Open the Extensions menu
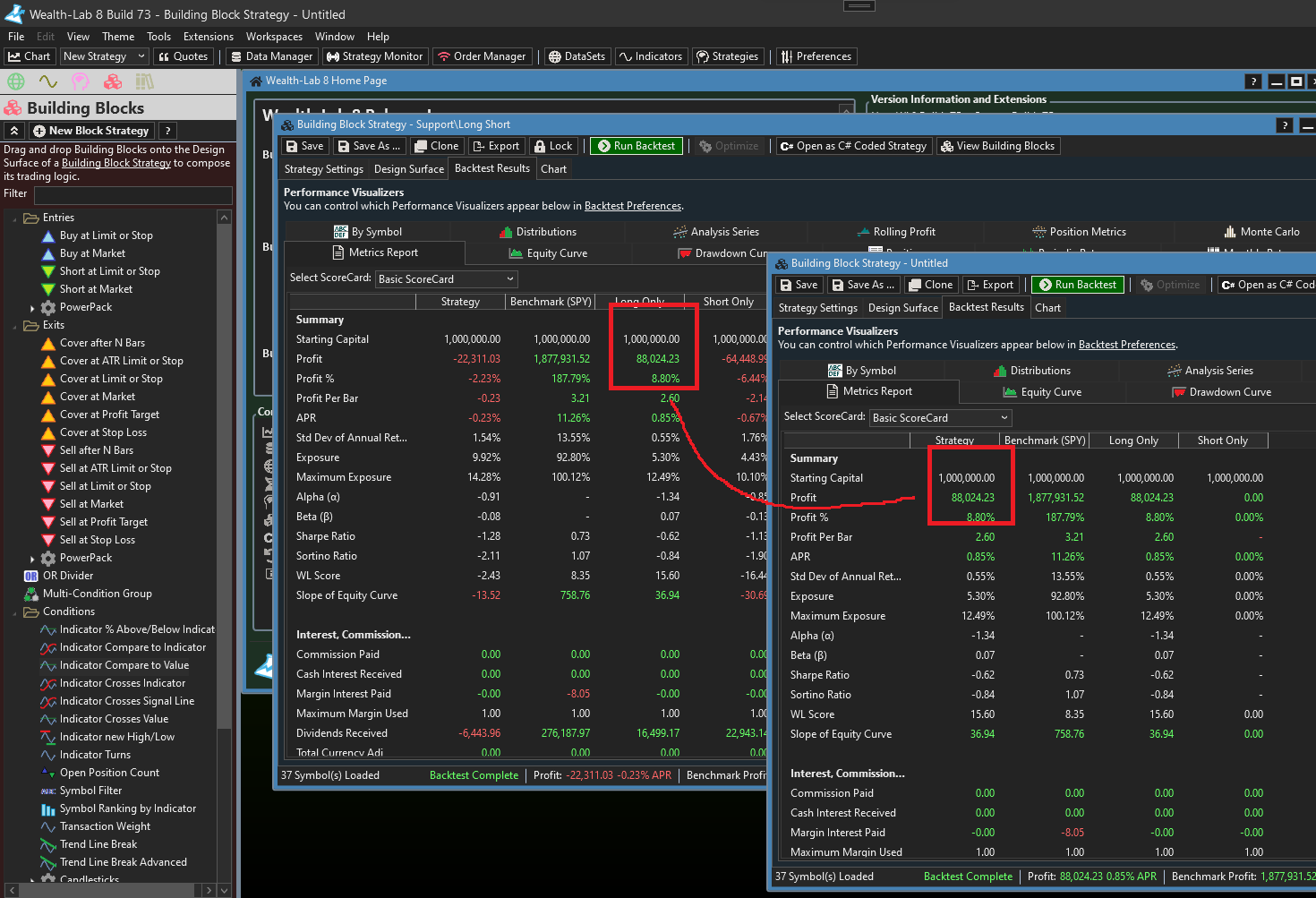This screenshot has height=898, width=1316. 208,37
